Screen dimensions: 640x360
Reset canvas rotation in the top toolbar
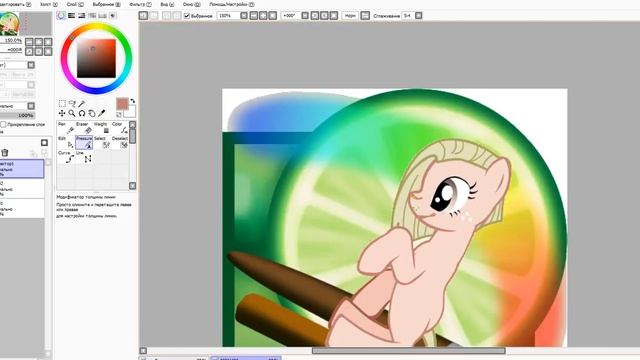tap(334, 16)
